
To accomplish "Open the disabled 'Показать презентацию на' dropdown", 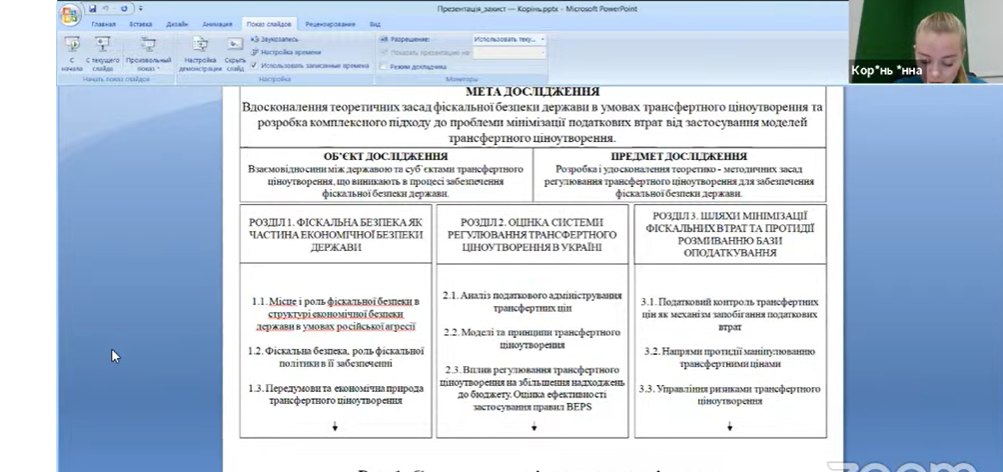I will [509, 52].
